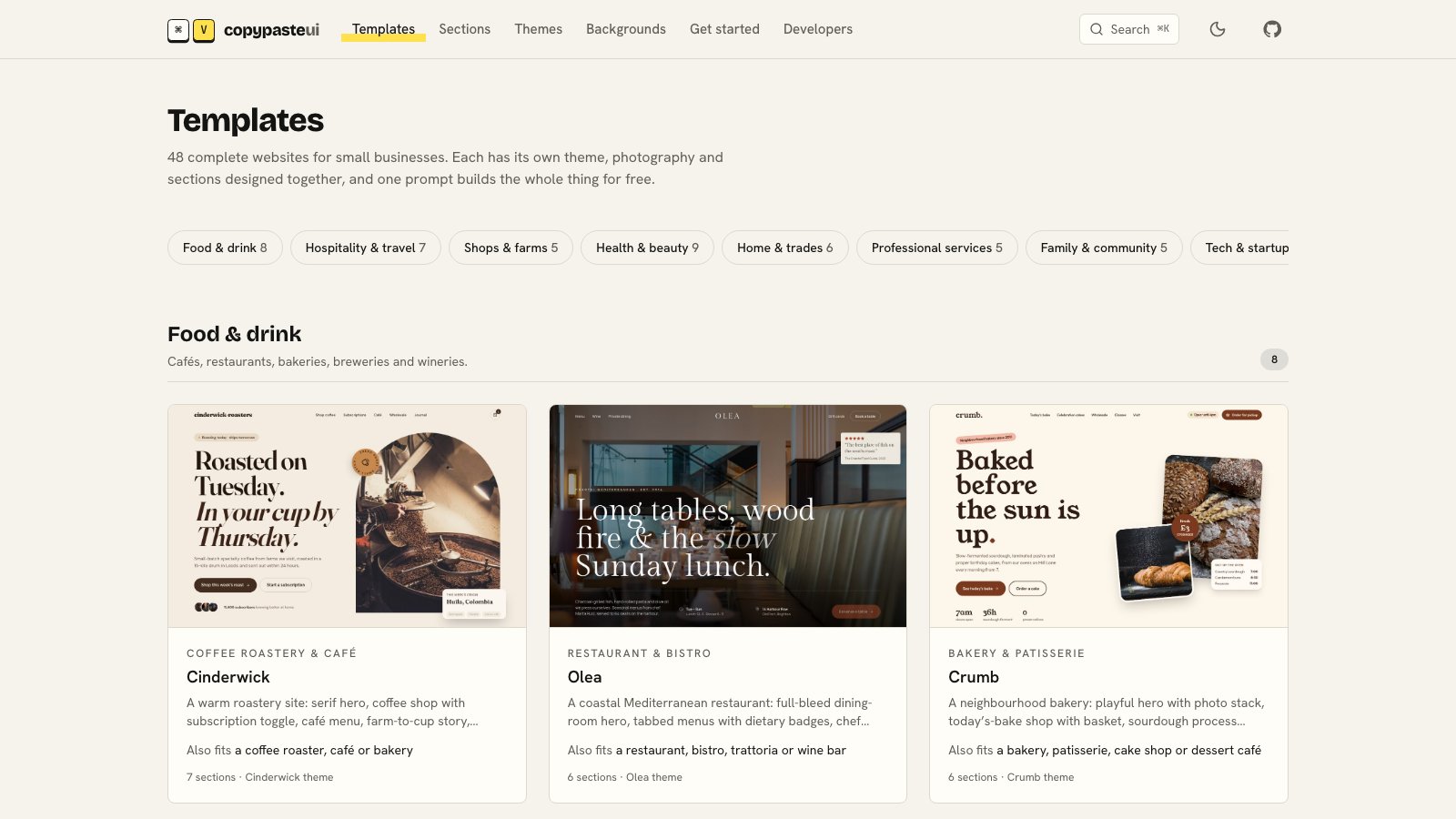Toggle dark mode moon icon
Image resolution: width=1456 pixels, height=819 pixels.
(x=1218, y=29)
